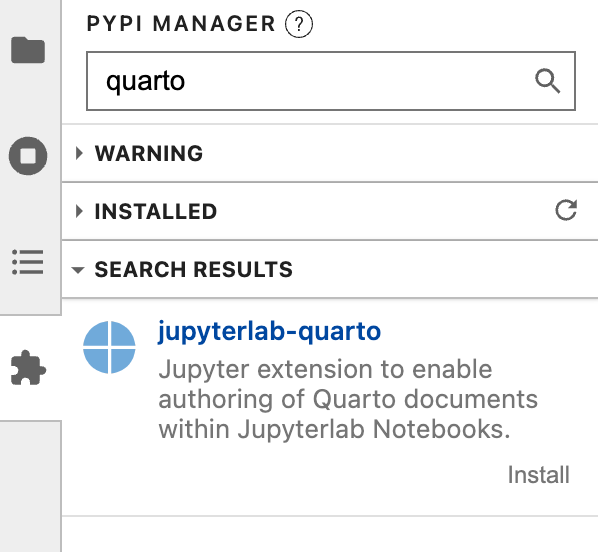Viewport: 598px width, 552px height.
Task: Open running terminals and kernels panel
Action: point(28,156)
